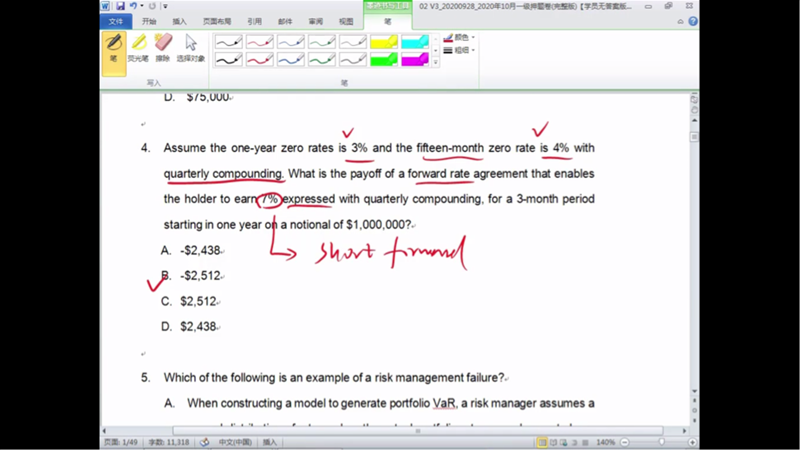Image resolution: width=800 pixels, height=450 pixels.
Task: Pick the thin gray pen style
Action: (x=353, y=42)
